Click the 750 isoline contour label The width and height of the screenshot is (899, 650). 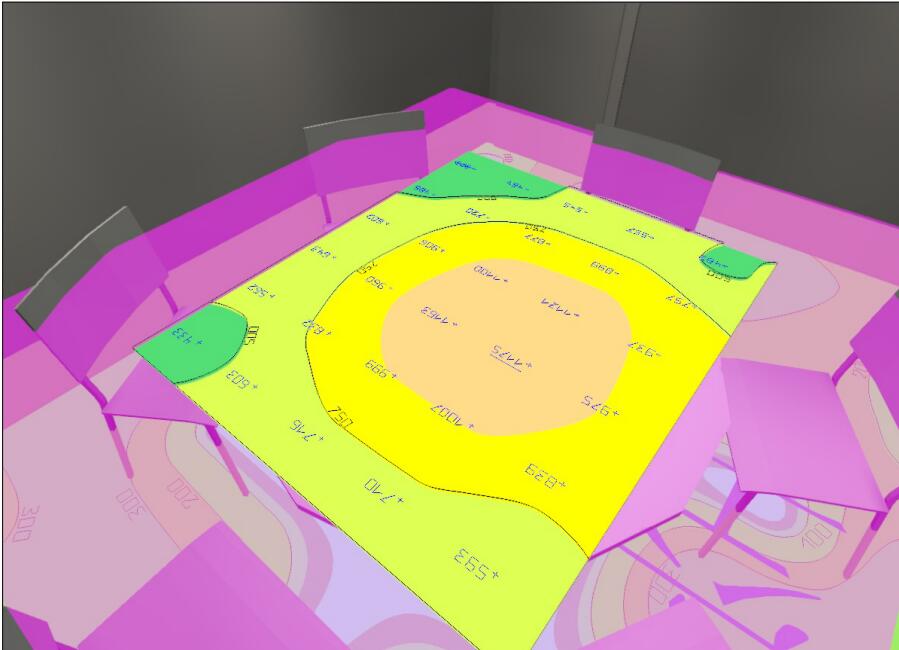coord(341,422)
